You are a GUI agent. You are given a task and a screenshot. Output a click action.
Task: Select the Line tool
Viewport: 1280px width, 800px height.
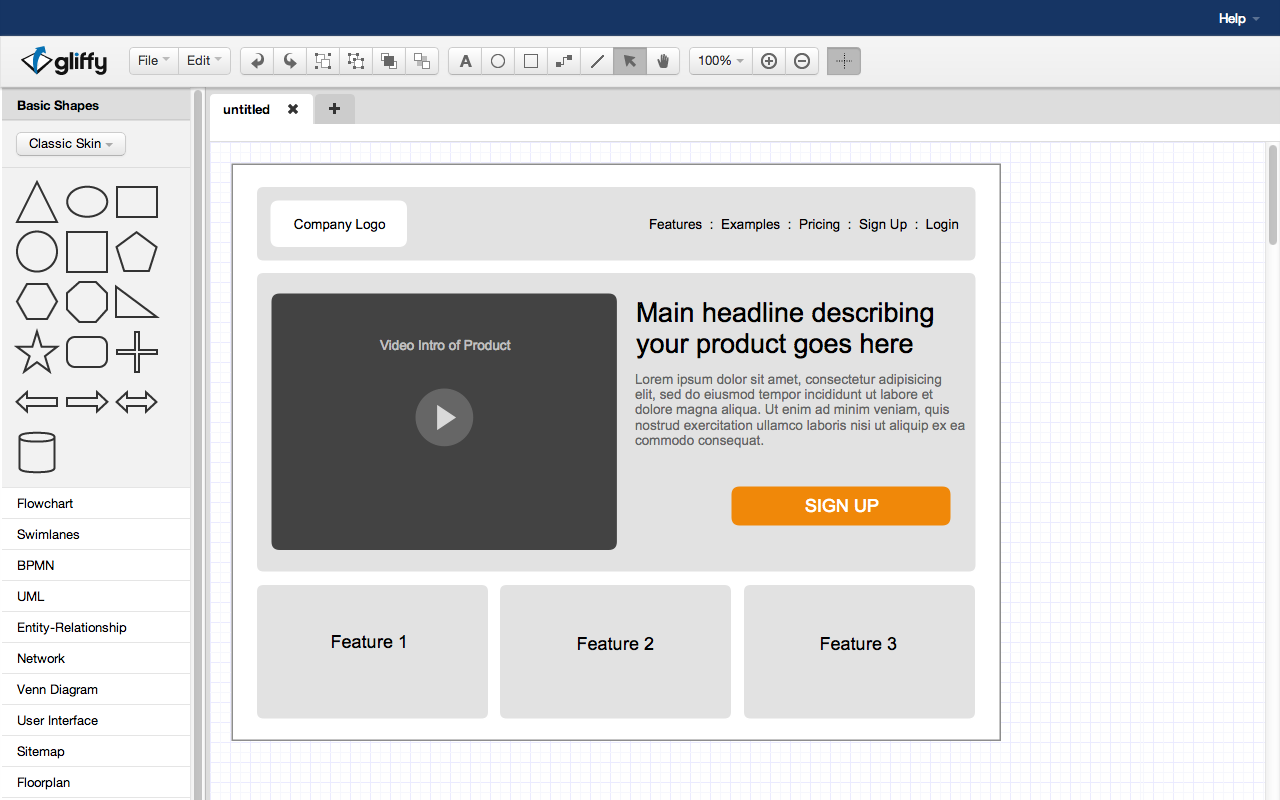pos(597,61)
